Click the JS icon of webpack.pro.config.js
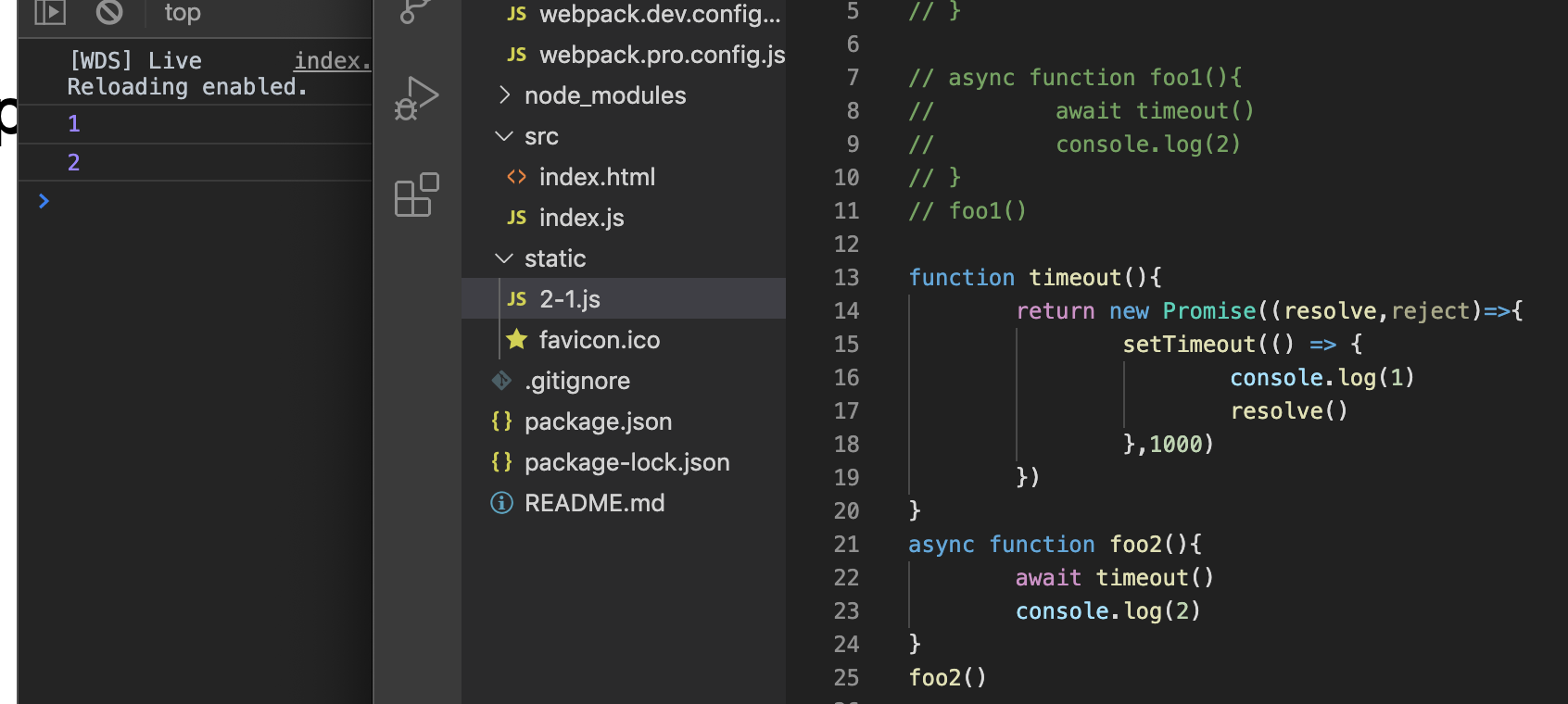The image size is (1568, 704). coord(517,55)
